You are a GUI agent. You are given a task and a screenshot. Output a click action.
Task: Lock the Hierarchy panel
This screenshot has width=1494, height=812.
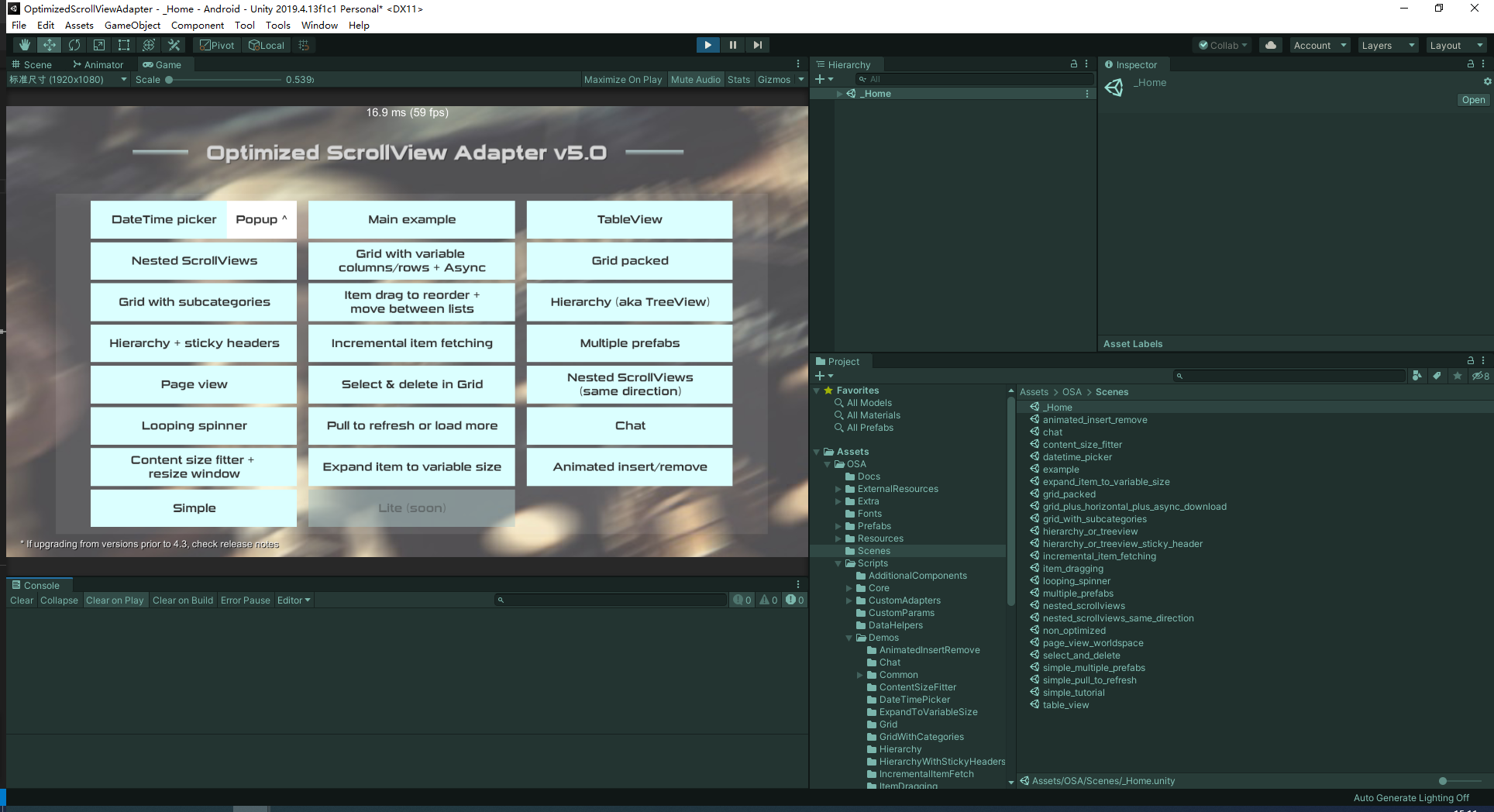[x=1074, y=64]
